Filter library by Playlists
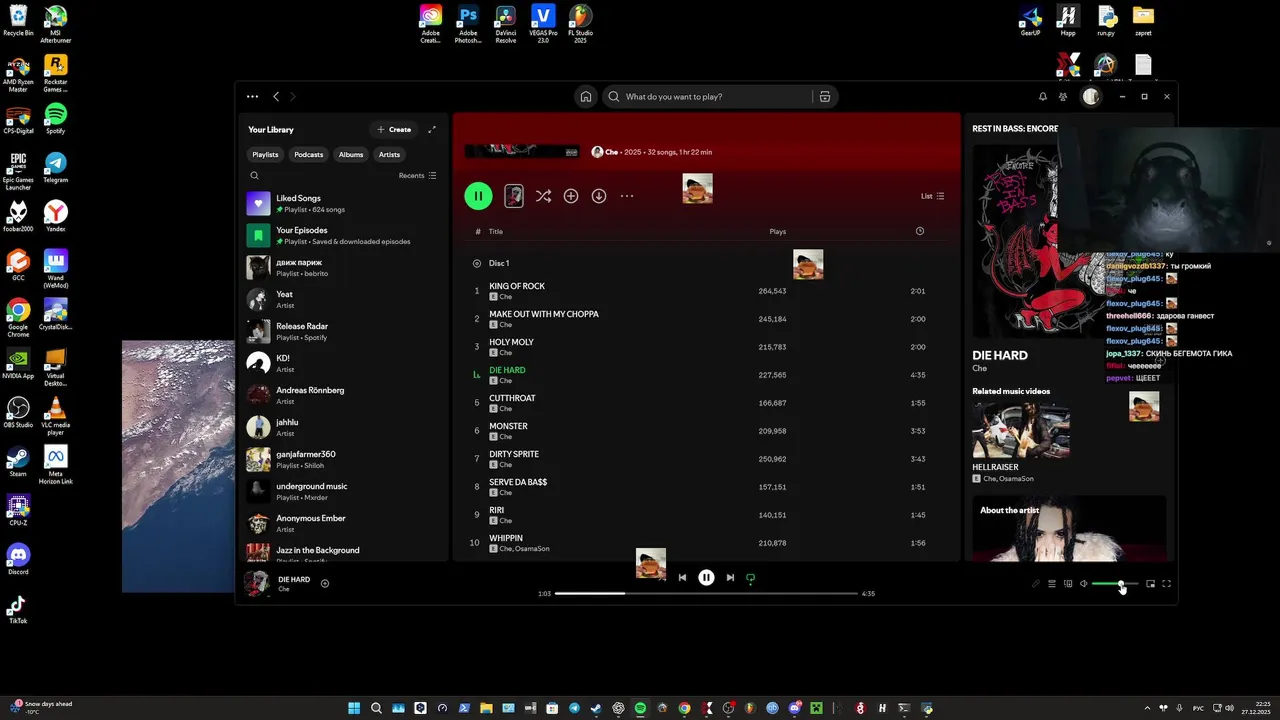Screen dimensions: 1280x720 265,155
